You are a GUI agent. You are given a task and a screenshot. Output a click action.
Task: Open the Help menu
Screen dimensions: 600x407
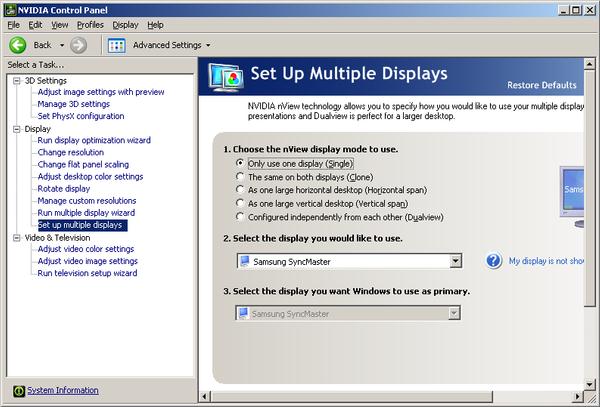tap(155, 25)
